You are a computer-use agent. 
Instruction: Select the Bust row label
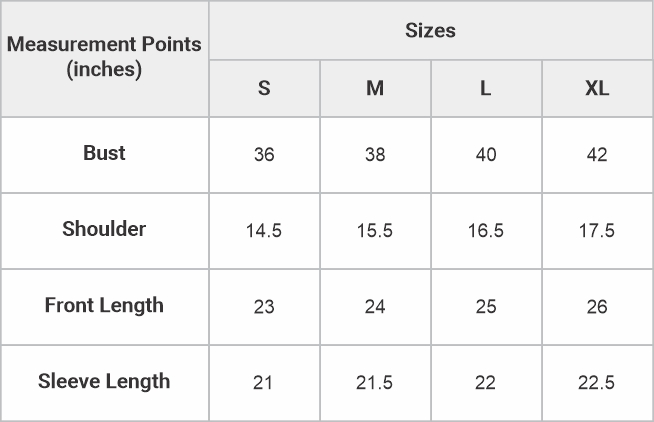click(x=105, y=155)
